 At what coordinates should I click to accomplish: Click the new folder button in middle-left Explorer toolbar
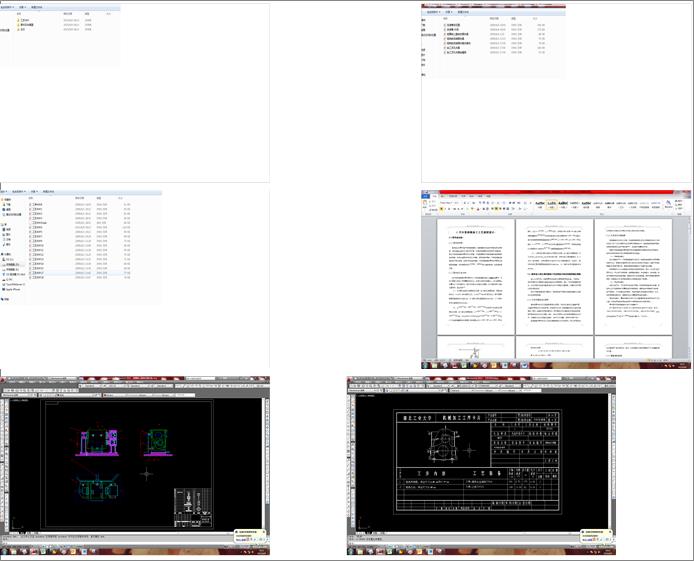(x=48, y=192)
